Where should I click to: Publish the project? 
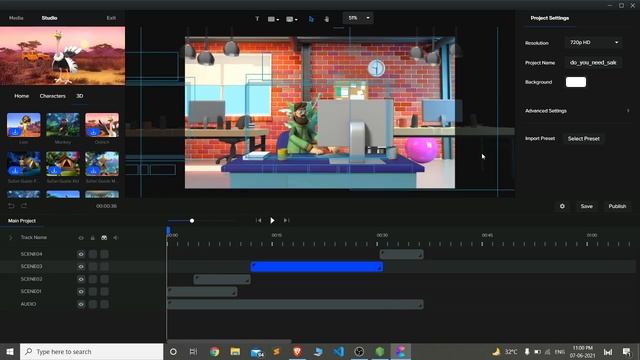(x=617, y=206)
